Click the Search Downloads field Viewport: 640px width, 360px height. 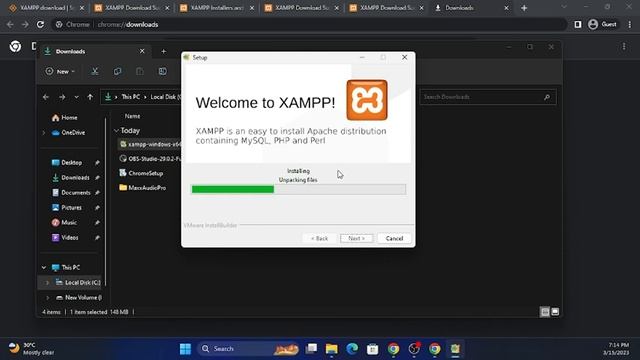(x=488, y=97)
